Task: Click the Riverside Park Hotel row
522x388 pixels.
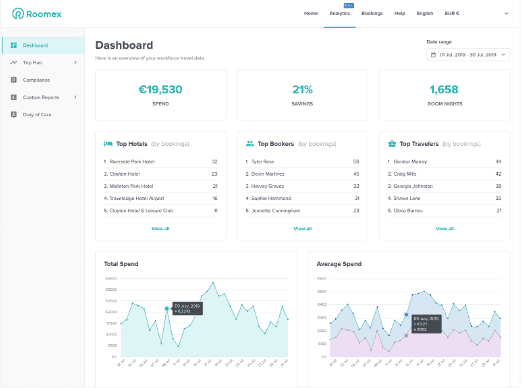Action: [161, 162]
